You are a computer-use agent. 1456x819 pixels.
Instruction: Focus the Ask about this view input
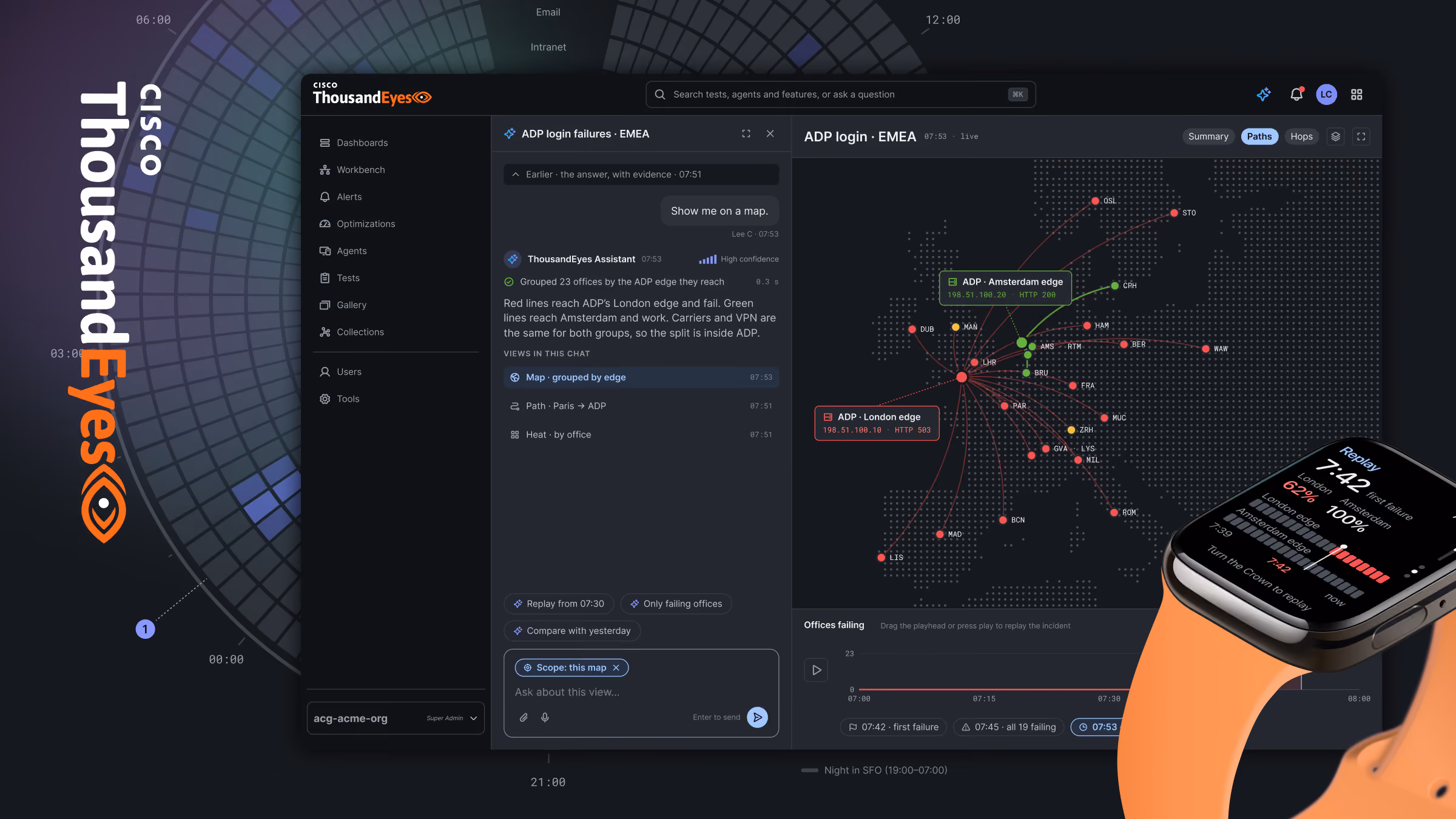[641, 692]
